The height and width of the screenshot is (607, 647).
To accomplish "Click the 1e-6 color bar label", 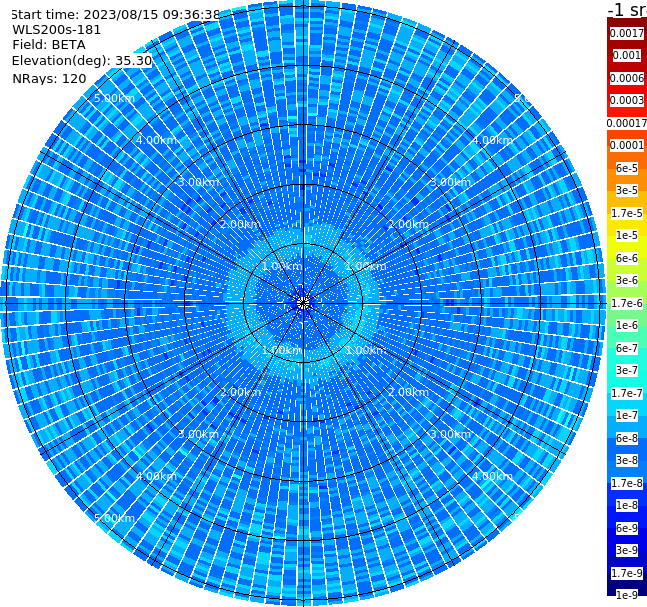I will pyautogui.click(x=627, y=326).
